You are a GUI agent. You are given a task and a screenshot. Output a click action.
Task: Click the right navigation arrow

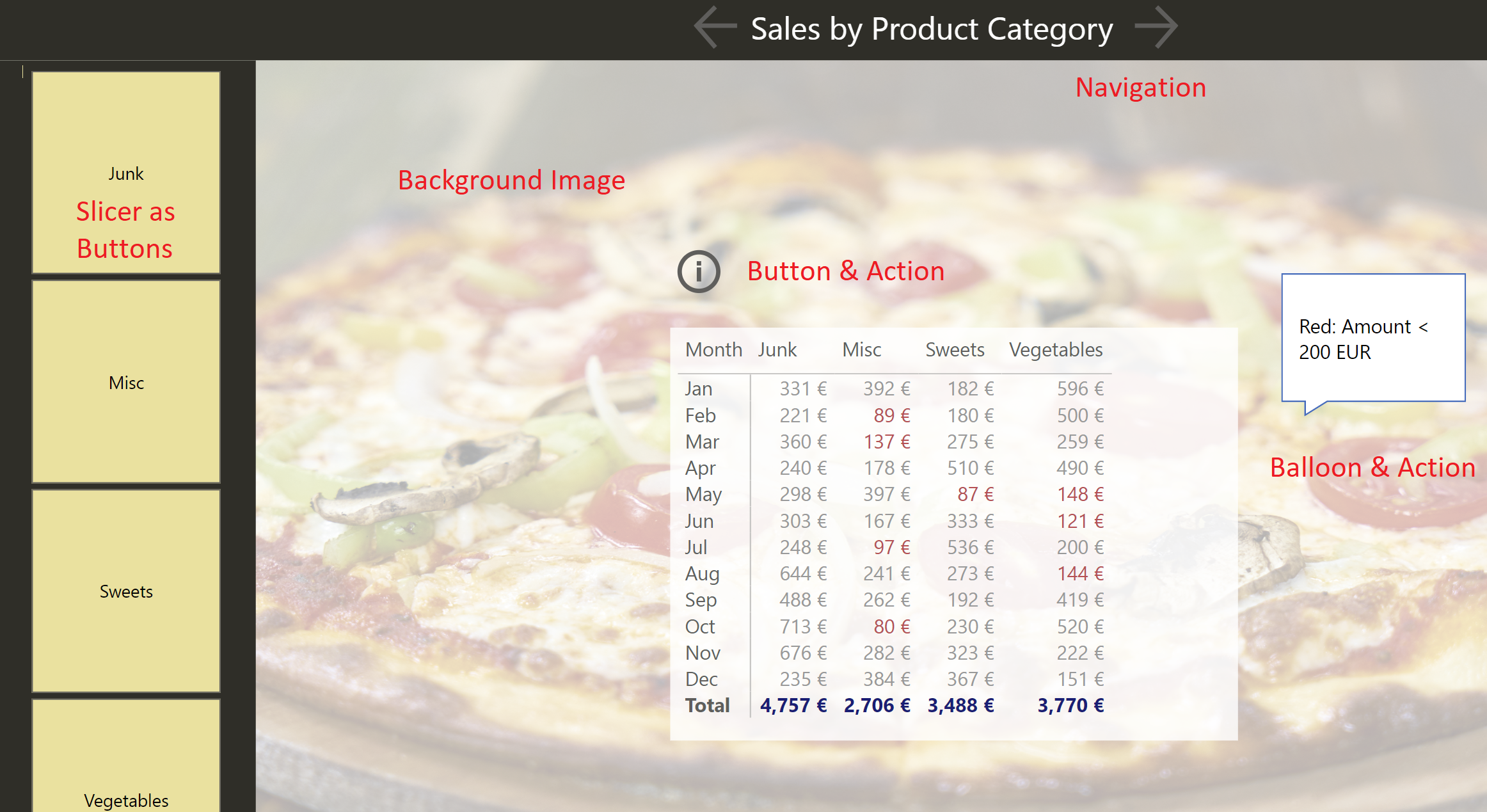click(1156, 28)
